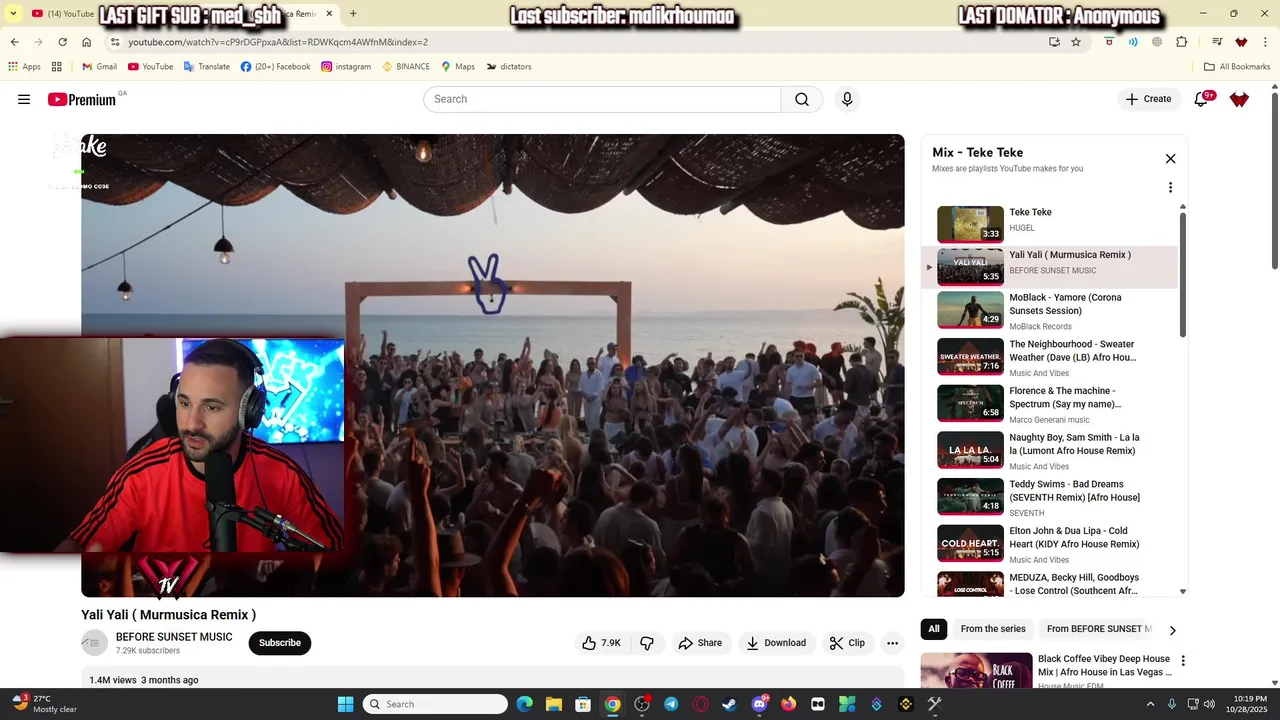Click the Download button
1280x720 pixels.
776,643
